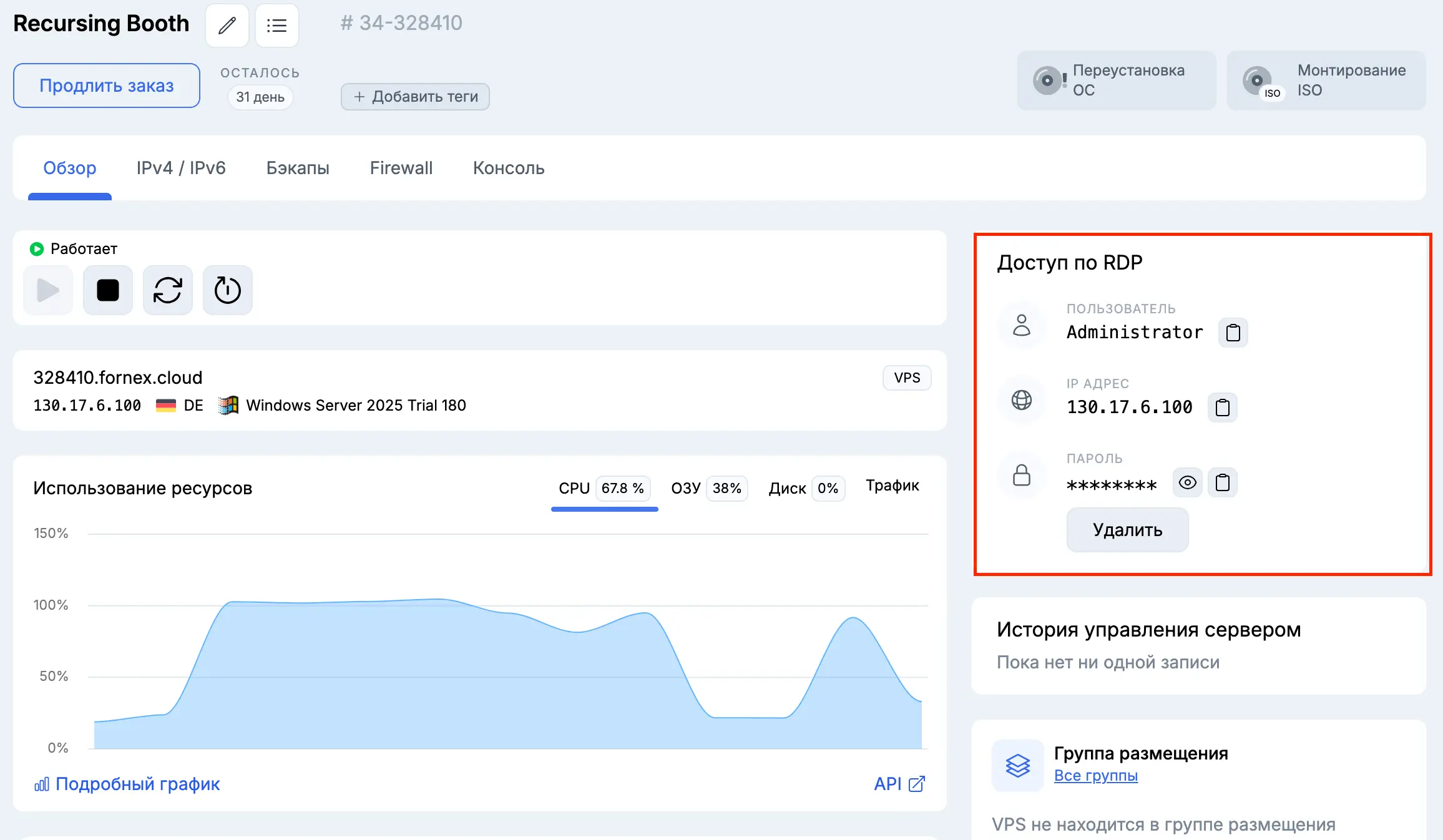1443x840 pixels.
Task: Select the Диск resource usage tab
Action: pyautogui.click(x=806, y=489)
